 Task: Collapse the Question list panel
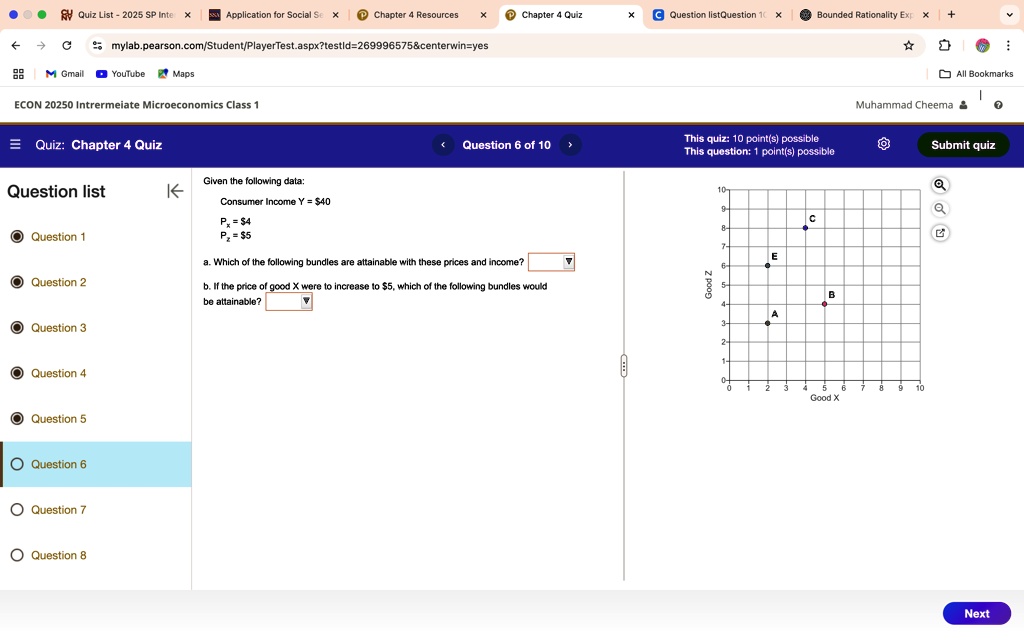point(175,191)
